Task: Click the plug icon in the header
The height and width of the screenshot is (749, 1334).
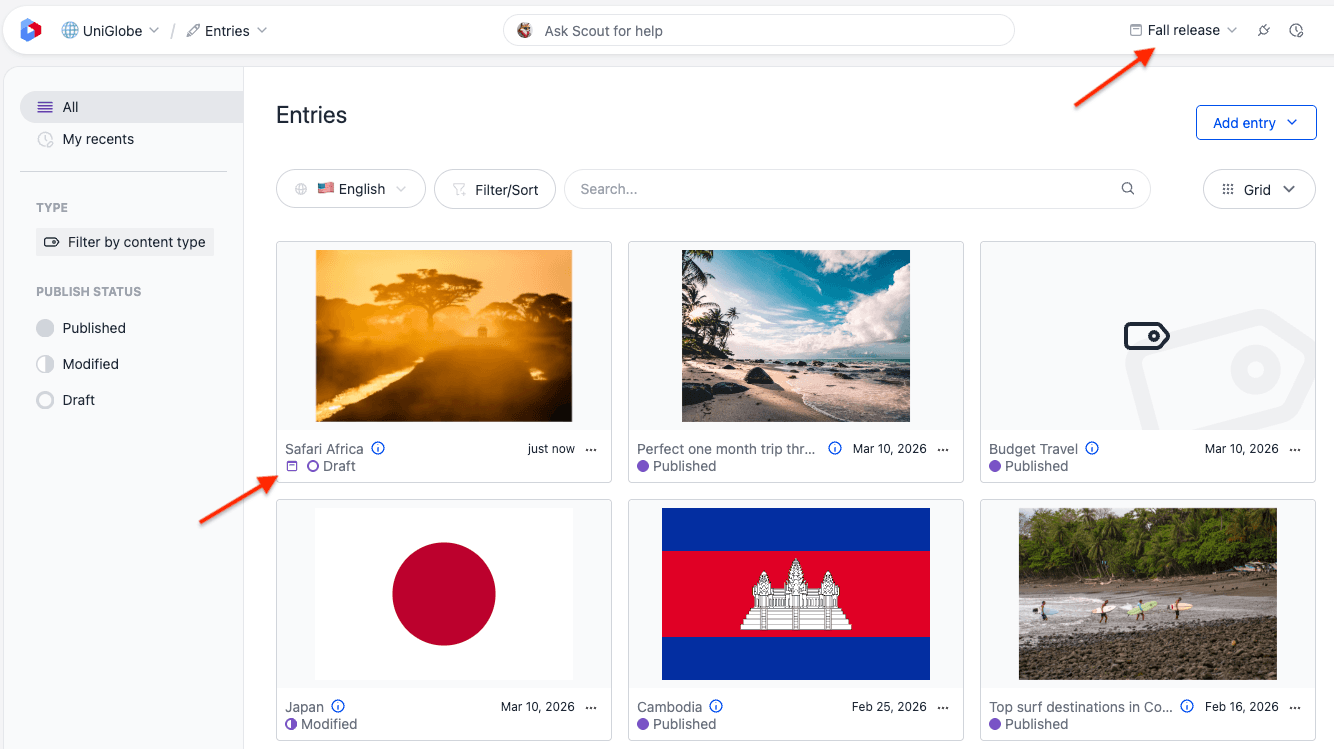Action: (1264, 30)
